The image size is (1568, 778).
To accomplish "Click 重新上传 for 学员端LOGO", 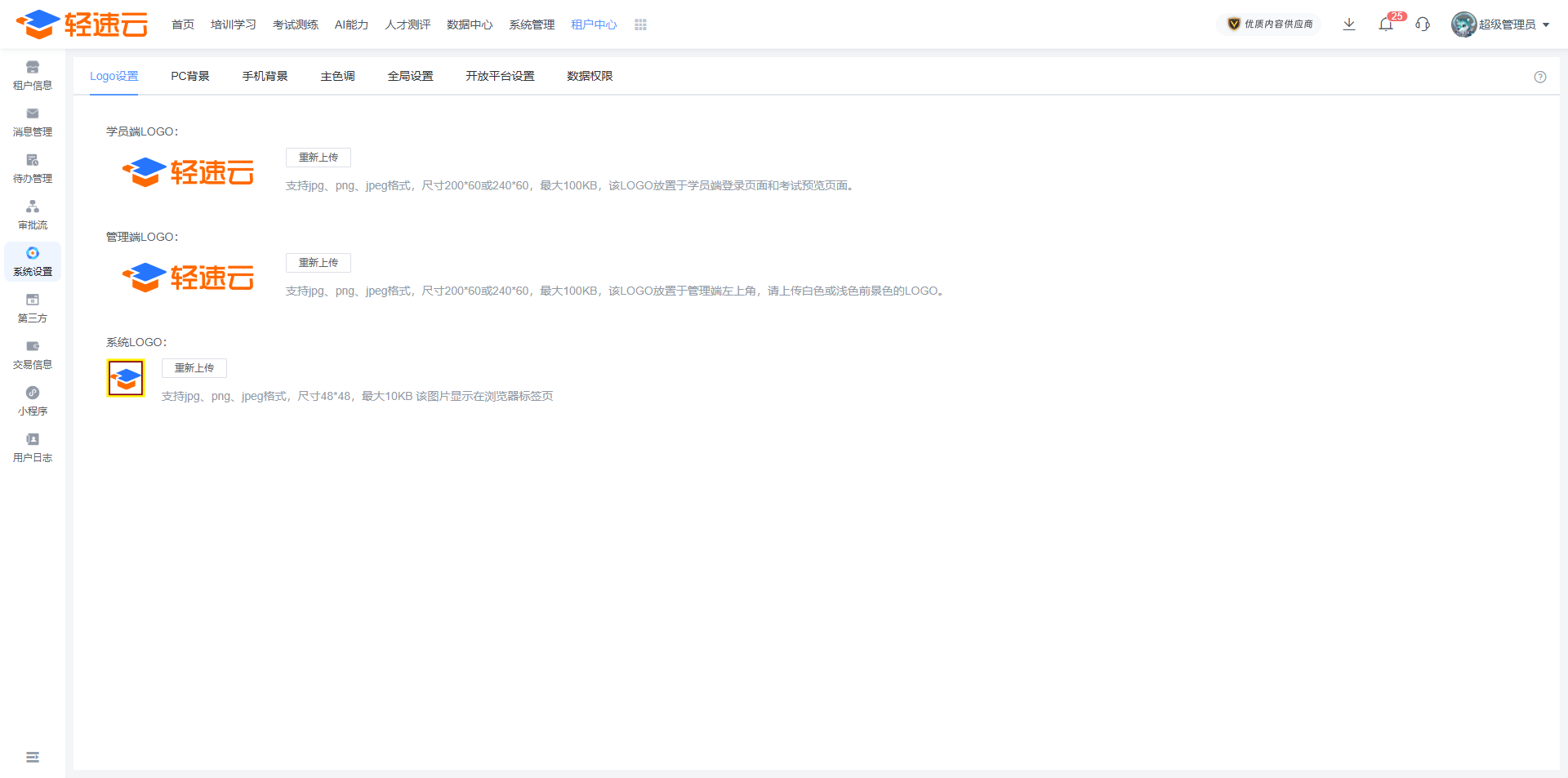I will [318, 158].
